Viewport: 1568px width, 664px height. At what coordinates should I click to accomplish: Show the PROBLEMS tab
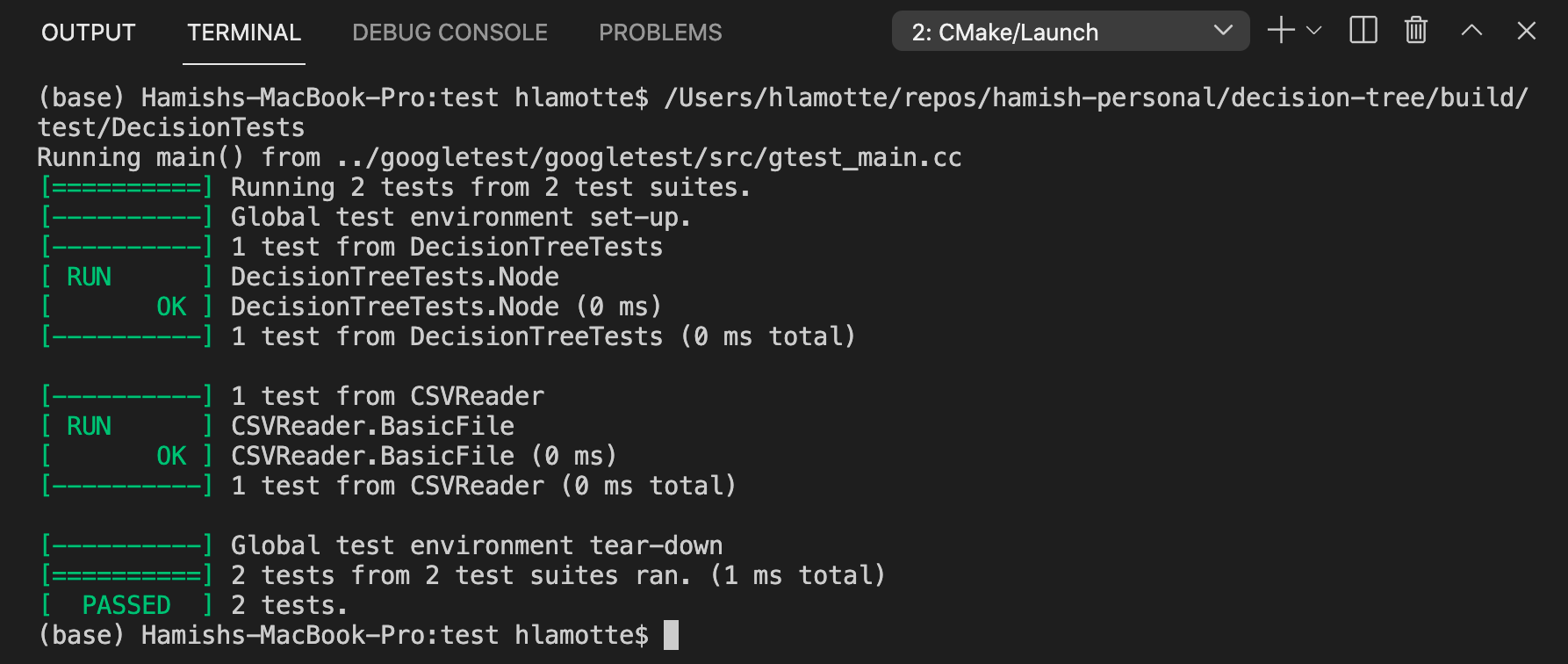[660, 32]
